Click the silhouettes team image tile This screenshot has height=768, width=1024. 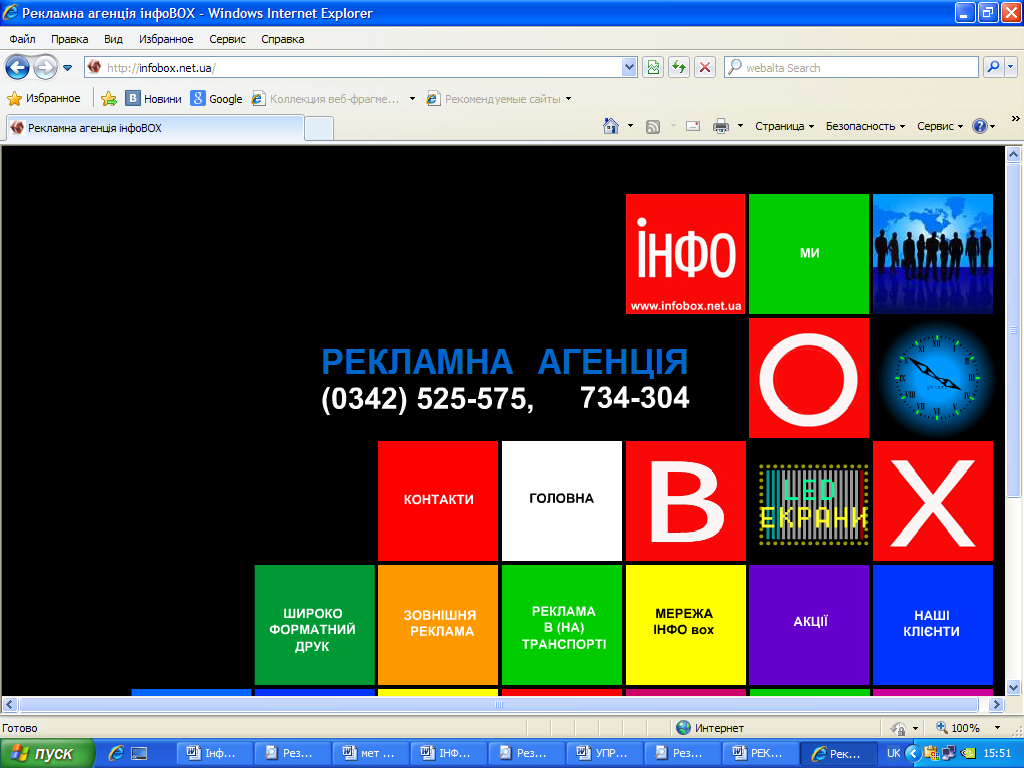pyautogui.click(x=933, y=254)
